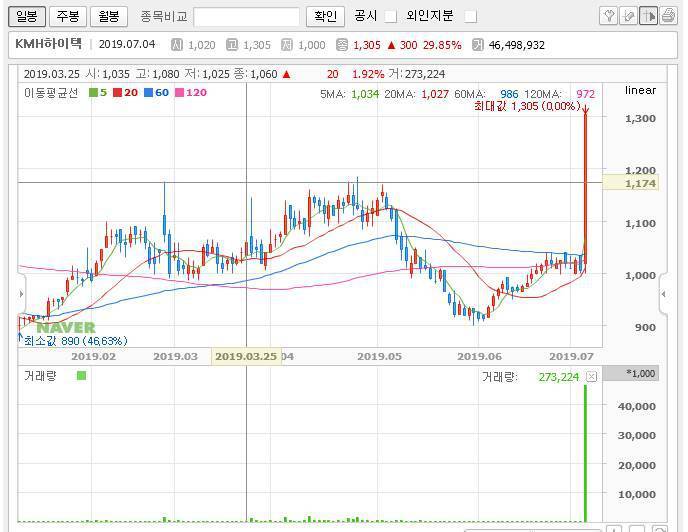The image size is (688, 532).
Task: Switch to the 일봉 daily chart tab
Action: coord(27,17)
